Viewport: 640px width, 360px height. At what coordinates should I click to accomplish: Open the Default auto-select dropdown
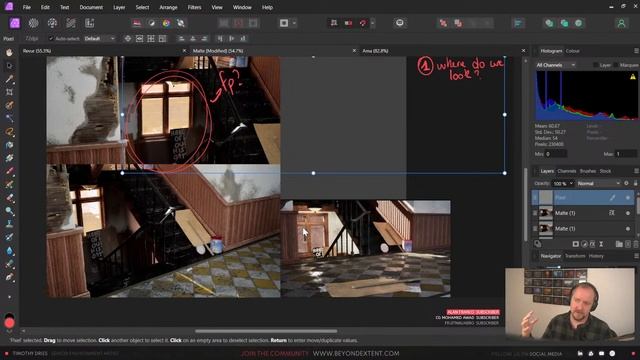point(99,39)
